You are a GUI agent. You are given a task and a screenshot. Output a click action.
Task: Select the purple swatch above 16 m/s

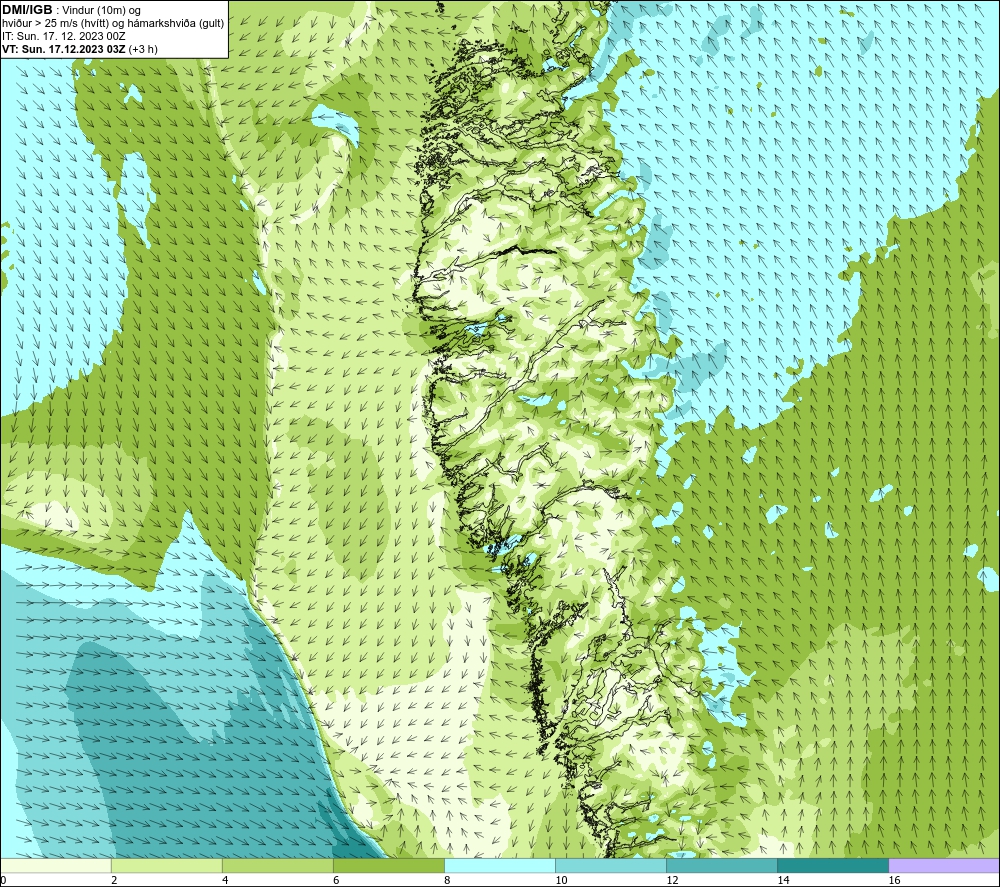coord(944,866)
